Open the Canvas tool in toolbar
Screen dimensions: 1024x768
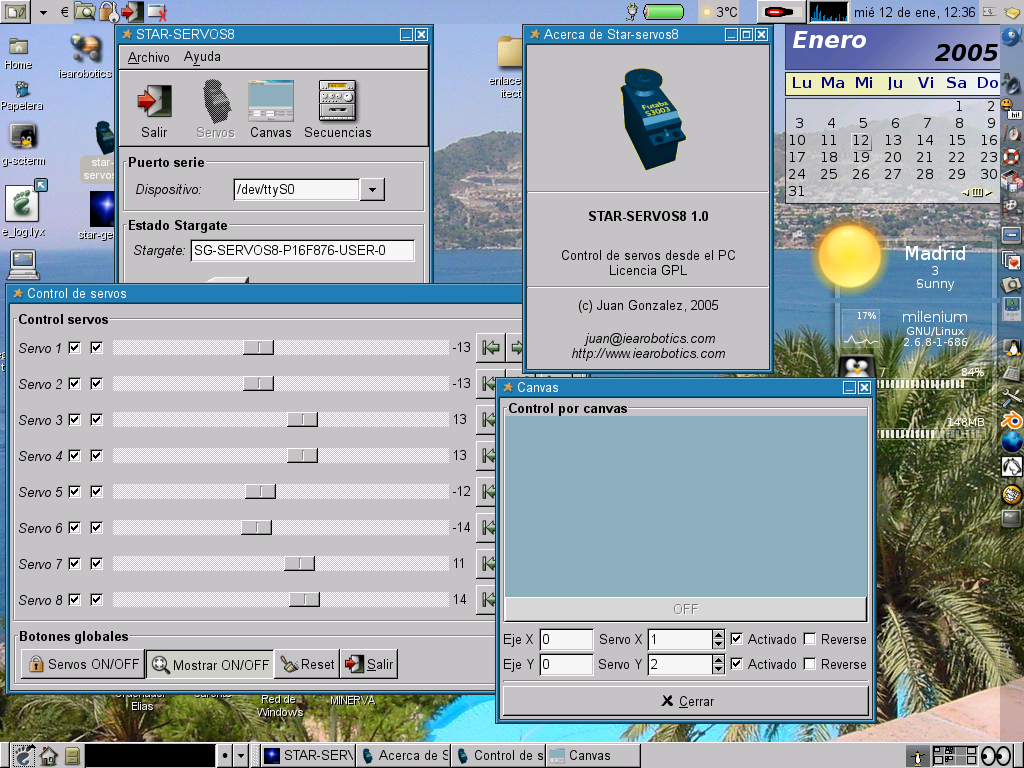pos(270,101)
